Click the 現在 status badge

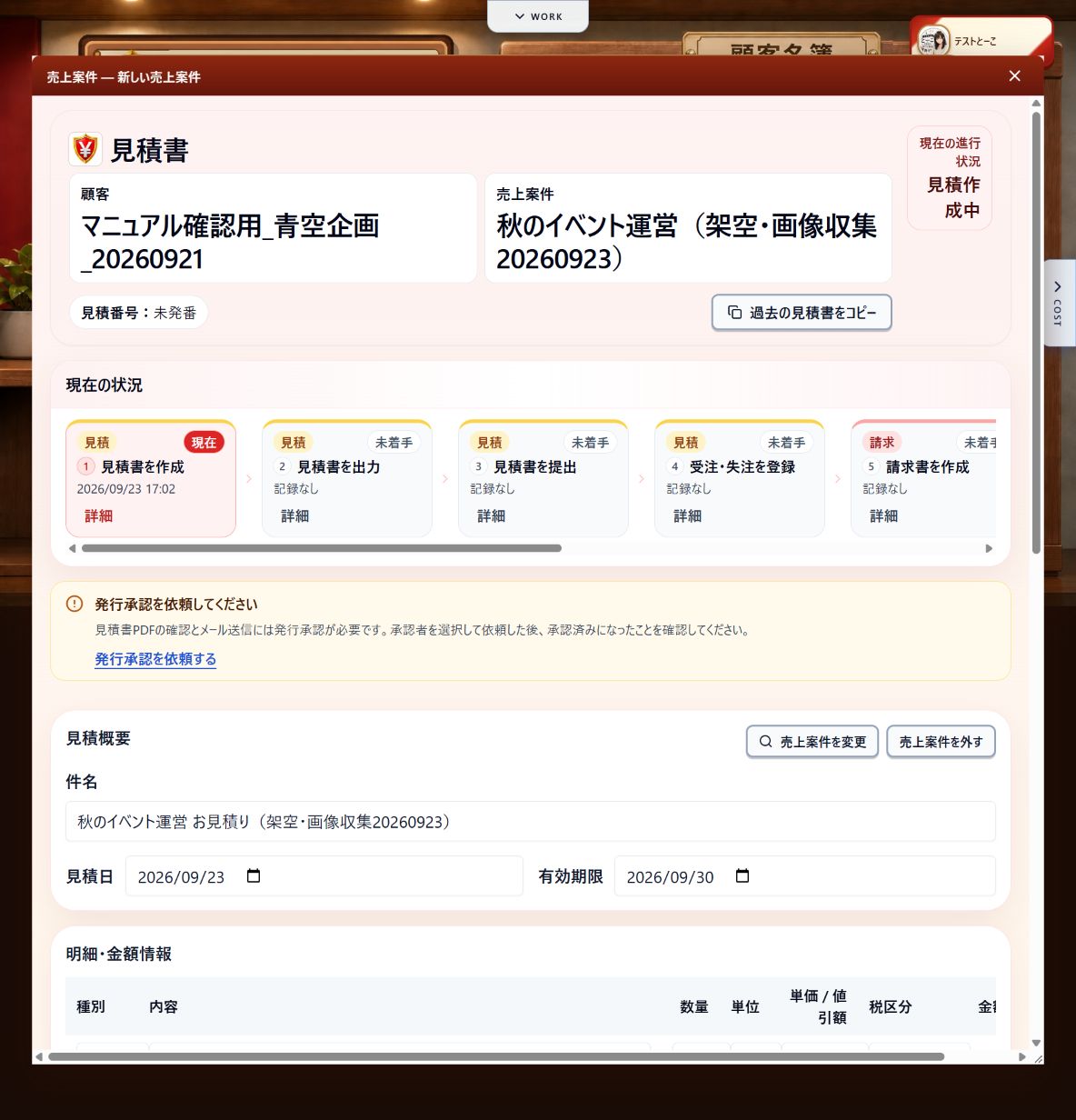(204, 443)
